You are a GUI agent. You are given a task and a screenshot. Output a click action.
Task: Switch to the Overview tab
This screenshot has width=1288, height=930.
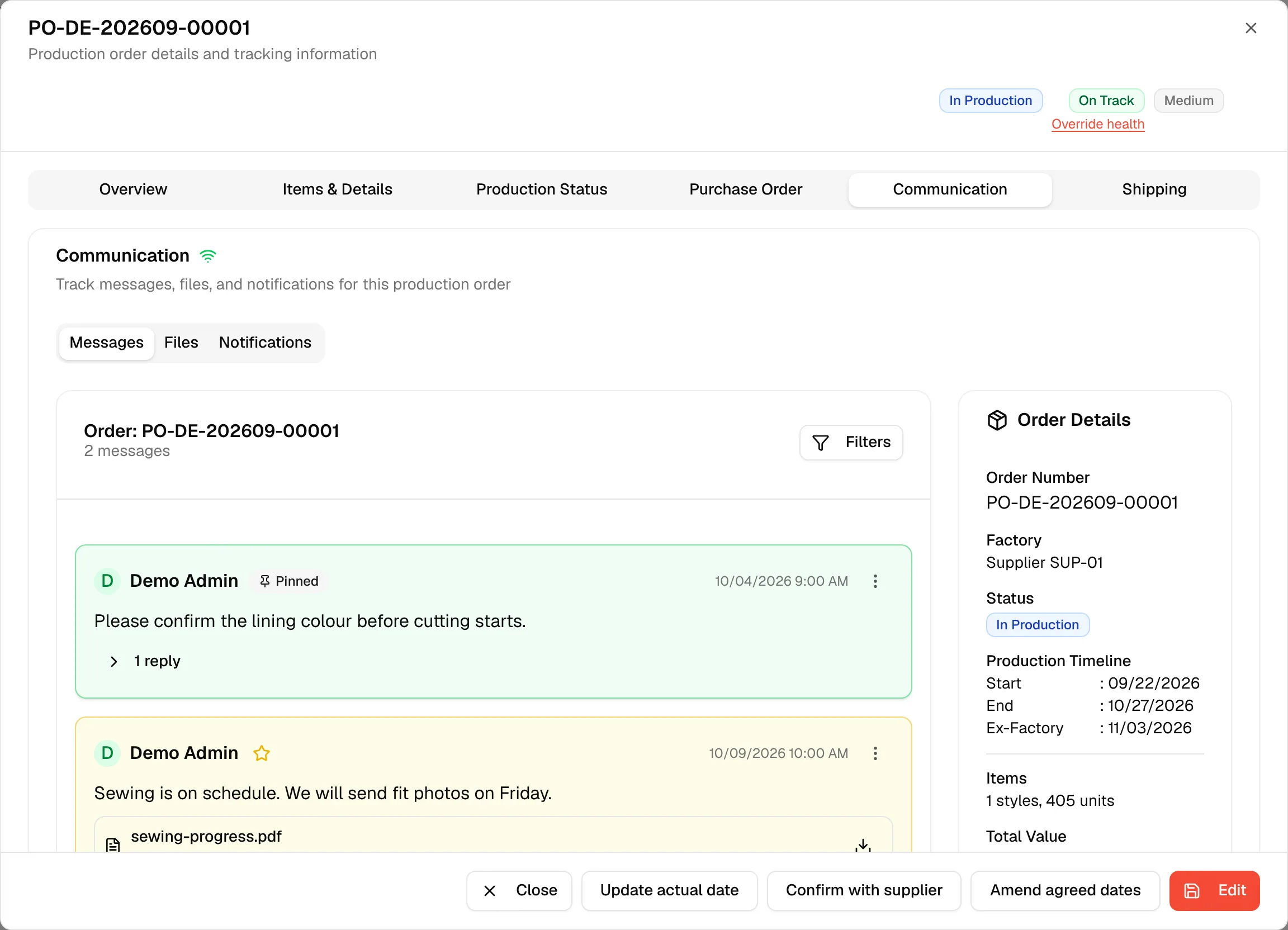pos(133,189)
